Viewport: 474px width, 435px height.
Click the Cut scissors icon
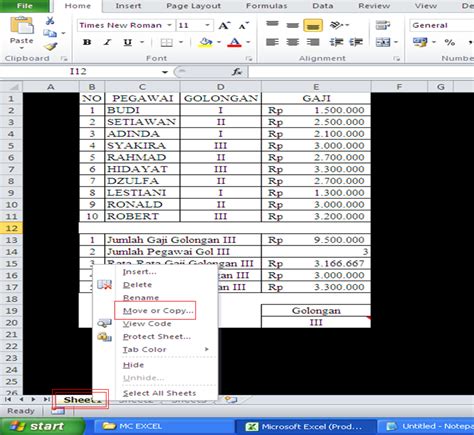pos(50,21)
